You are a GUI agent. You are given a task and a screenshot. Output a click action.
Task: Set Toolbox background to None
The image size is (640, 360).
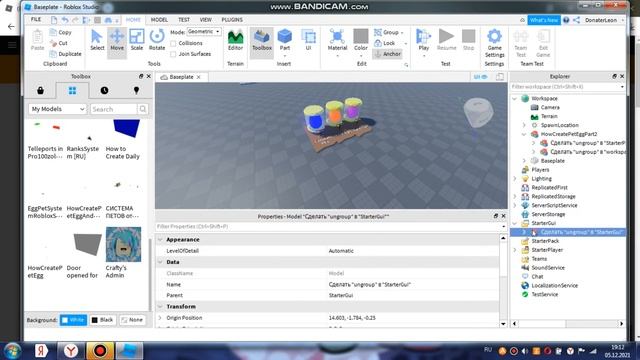(x=132, y=320)
